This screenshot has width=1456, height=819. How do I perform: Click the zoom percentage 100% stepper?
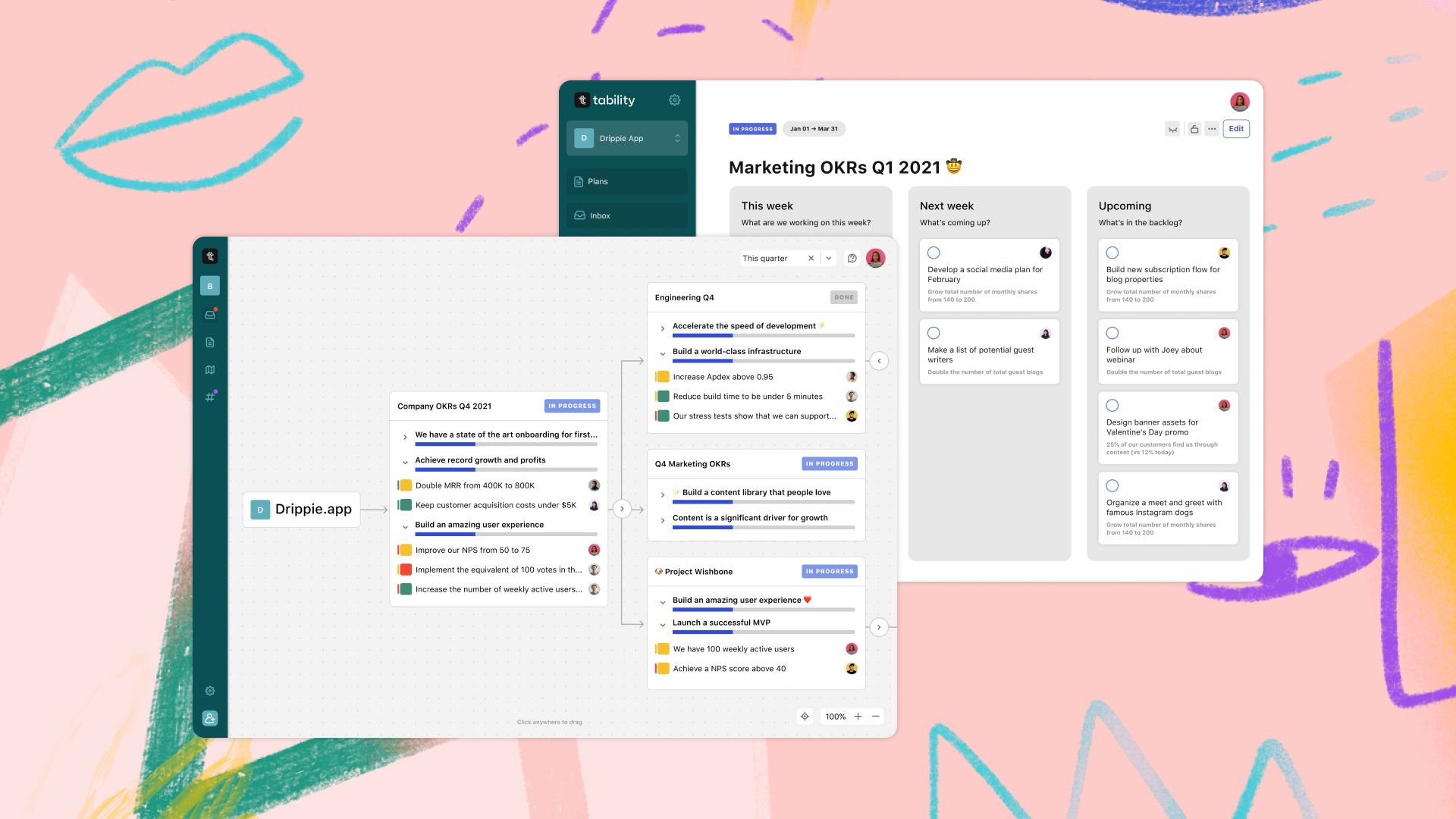click(x=836, y=716)
